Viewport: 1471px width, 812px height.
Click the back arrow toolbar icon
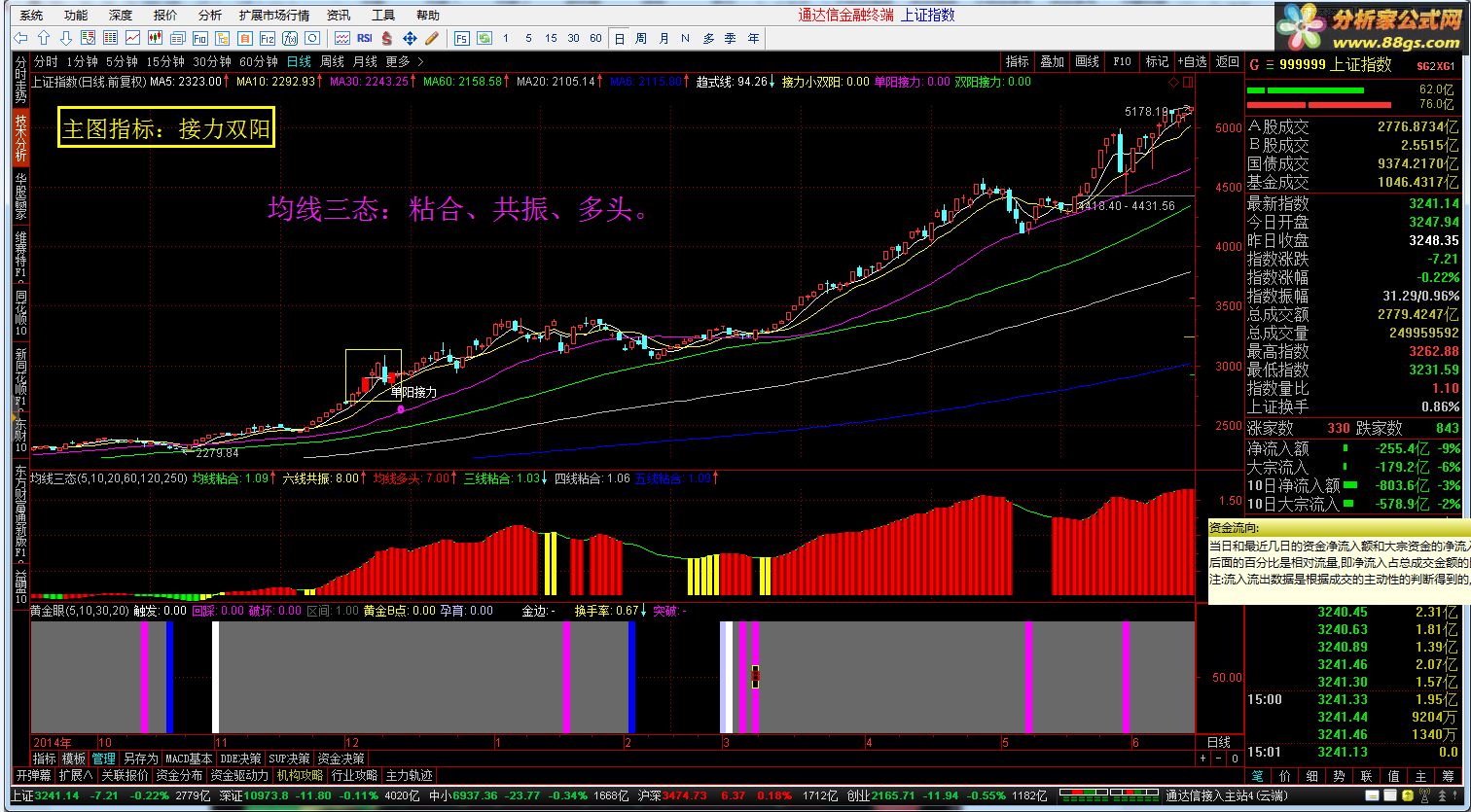click(x=19, y=38)
